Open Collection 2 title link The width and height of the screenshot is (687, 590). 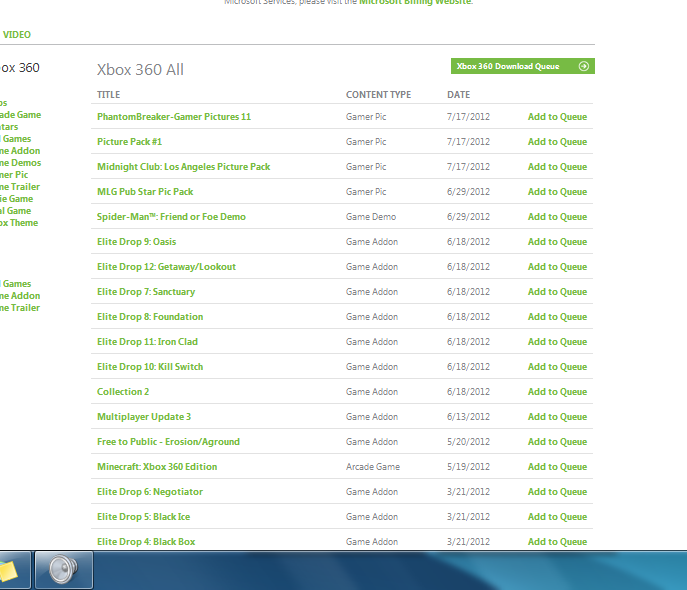pyautogui.click(x=123, y=391)
